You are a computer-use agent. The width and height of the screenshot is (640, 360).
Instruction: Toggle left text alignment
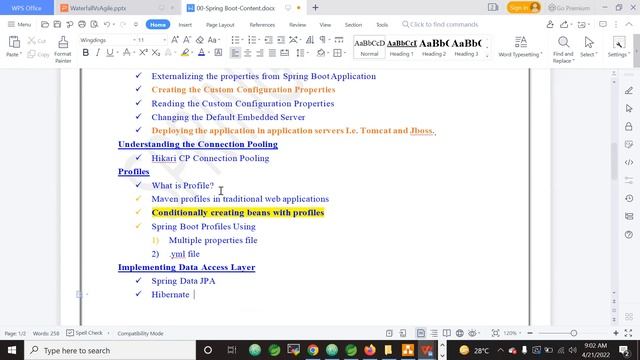pyautogui.click(x=236, y=53)
